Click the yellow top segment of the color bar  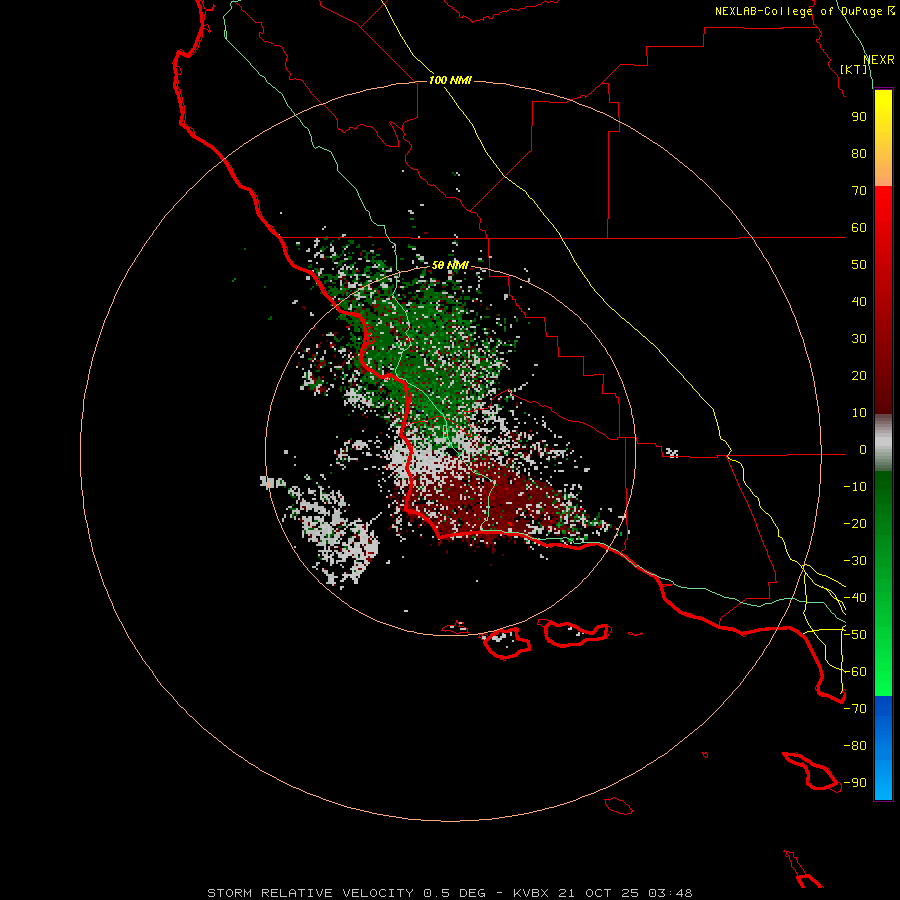click(x=883, y=138)
